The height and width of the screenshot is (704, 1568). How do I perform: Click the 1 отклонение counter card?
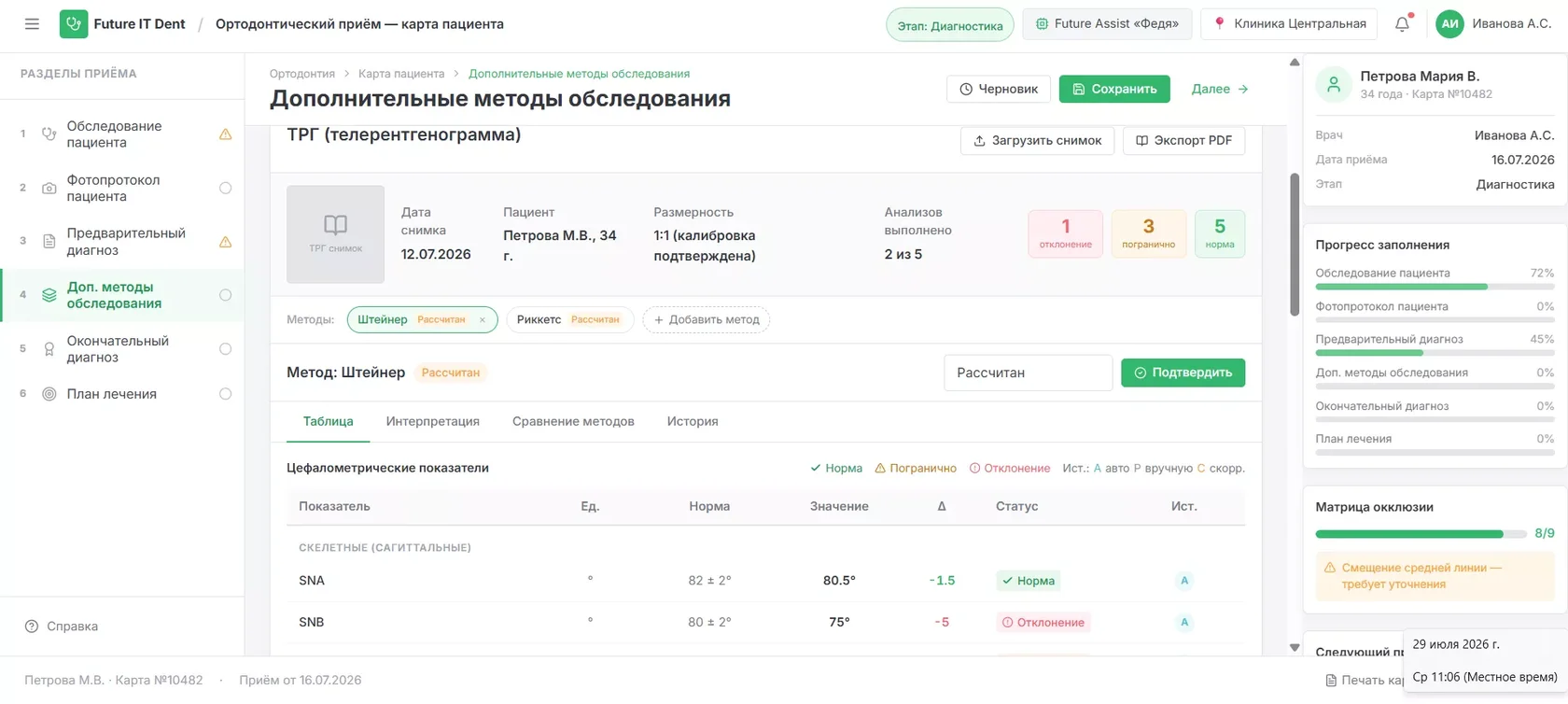tap(1065, 233)
